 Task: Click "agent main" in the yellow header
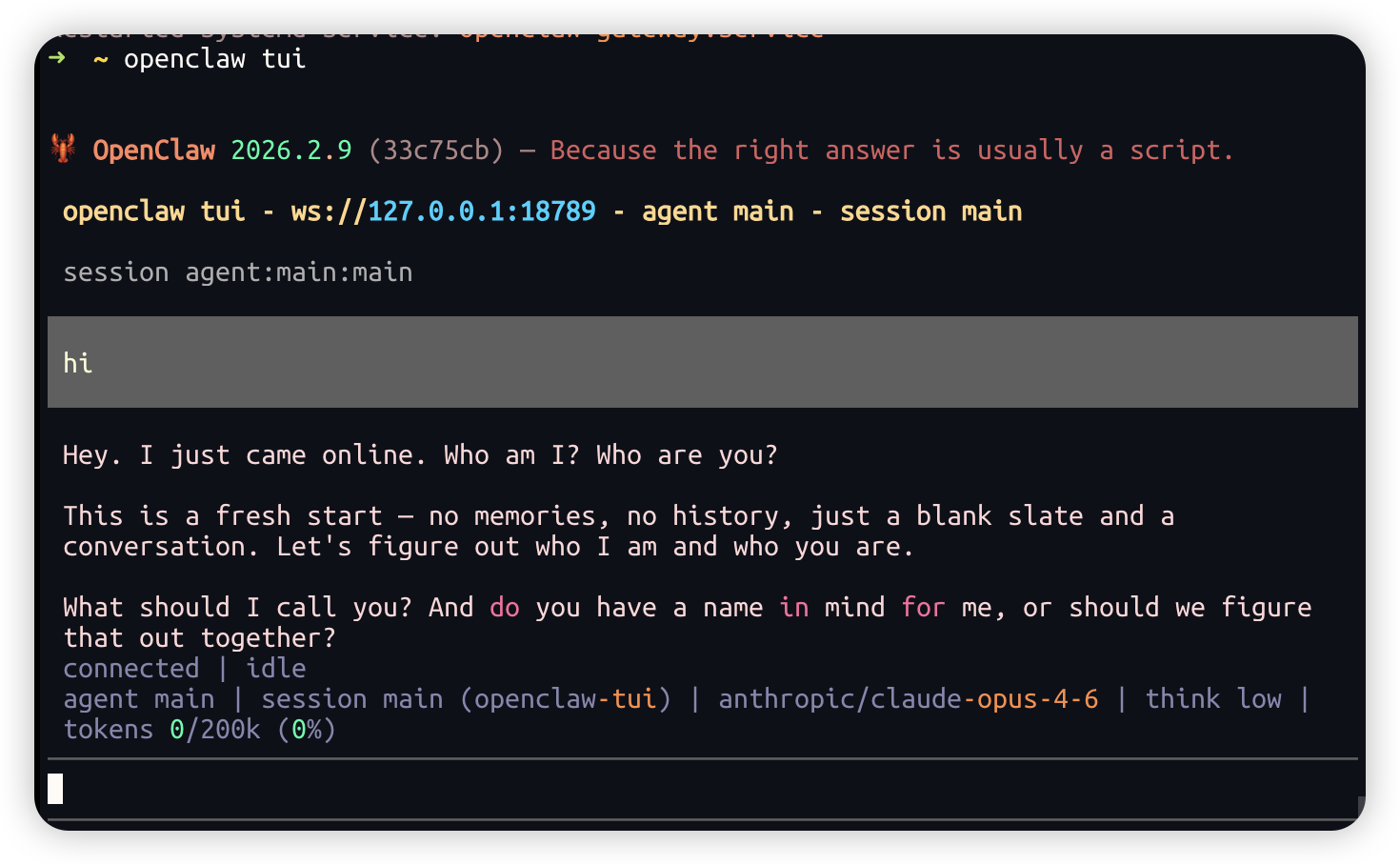pyautogui.click(x=717, y=211)
